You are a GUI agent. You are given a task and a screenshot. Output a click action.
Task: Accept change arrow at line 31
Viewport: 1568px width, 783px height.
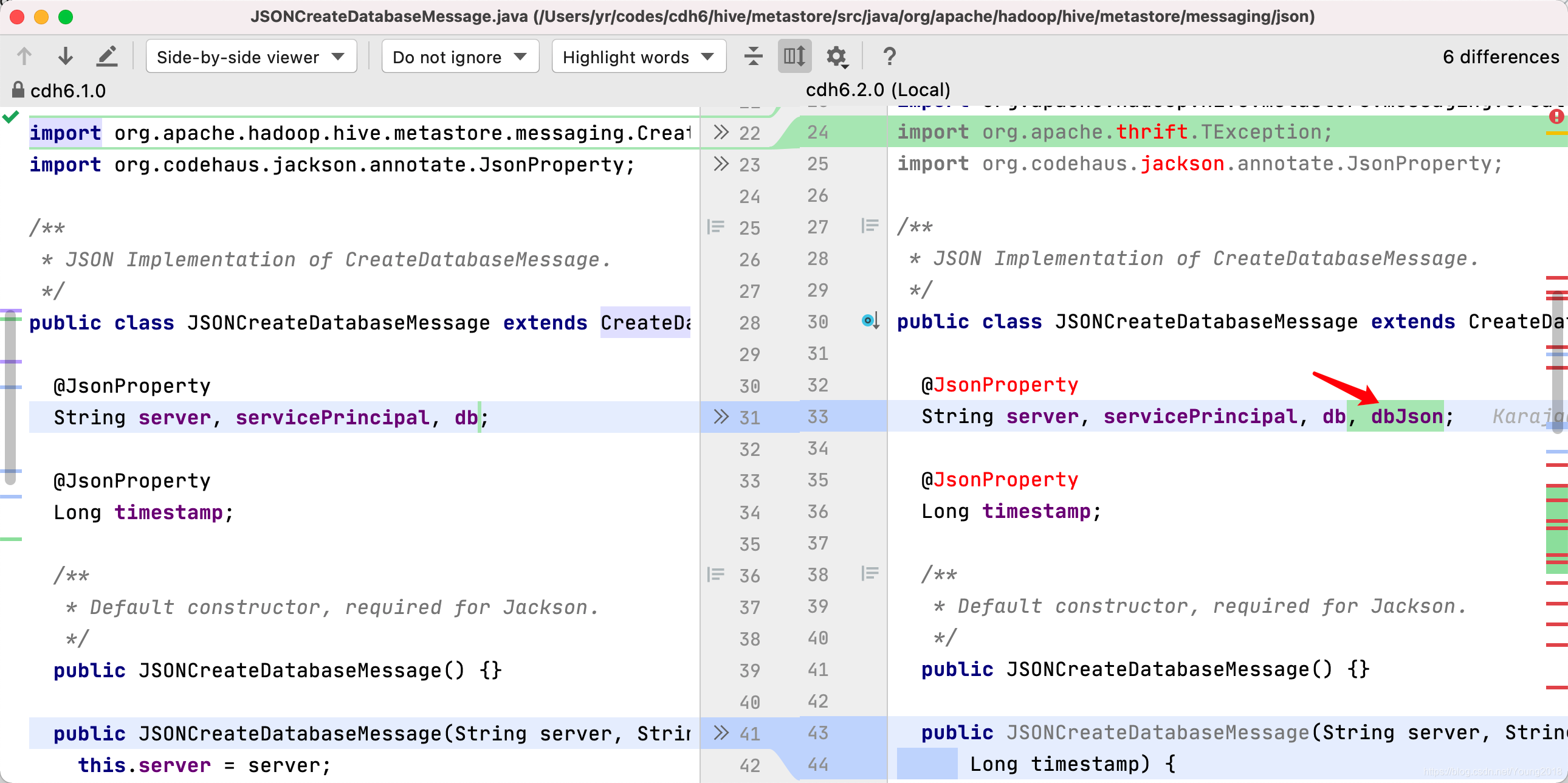point(721,417)
